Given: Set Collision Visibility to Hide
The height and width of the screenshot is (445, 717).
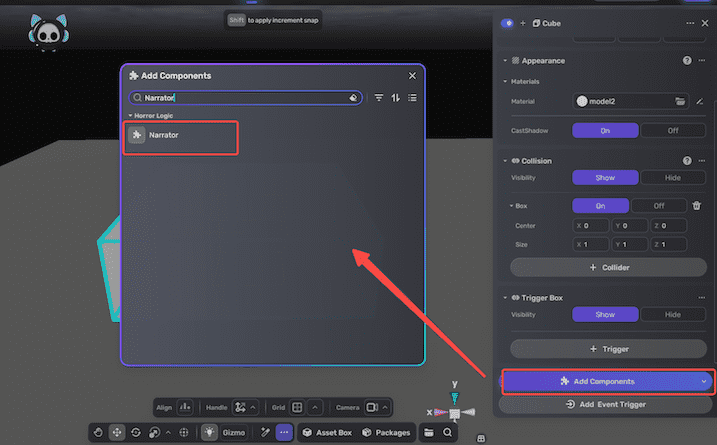Looking at the screenshot, I should [x=672, y=177].
